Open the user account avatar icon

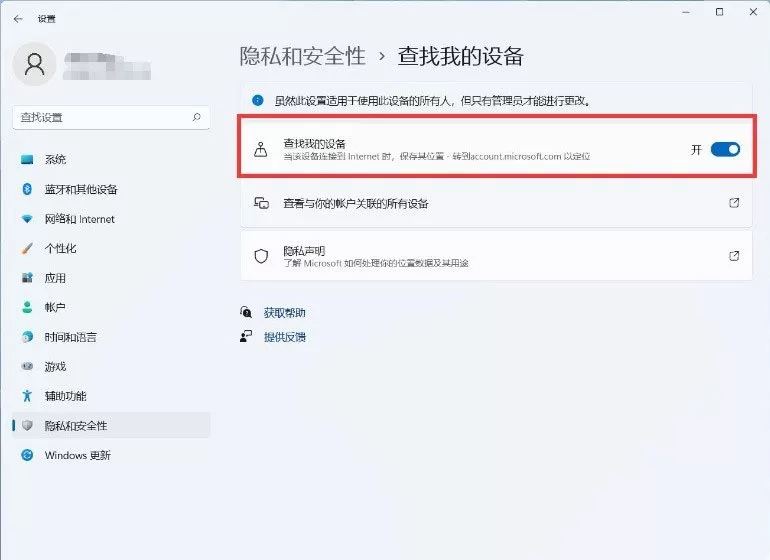[34, 64]
